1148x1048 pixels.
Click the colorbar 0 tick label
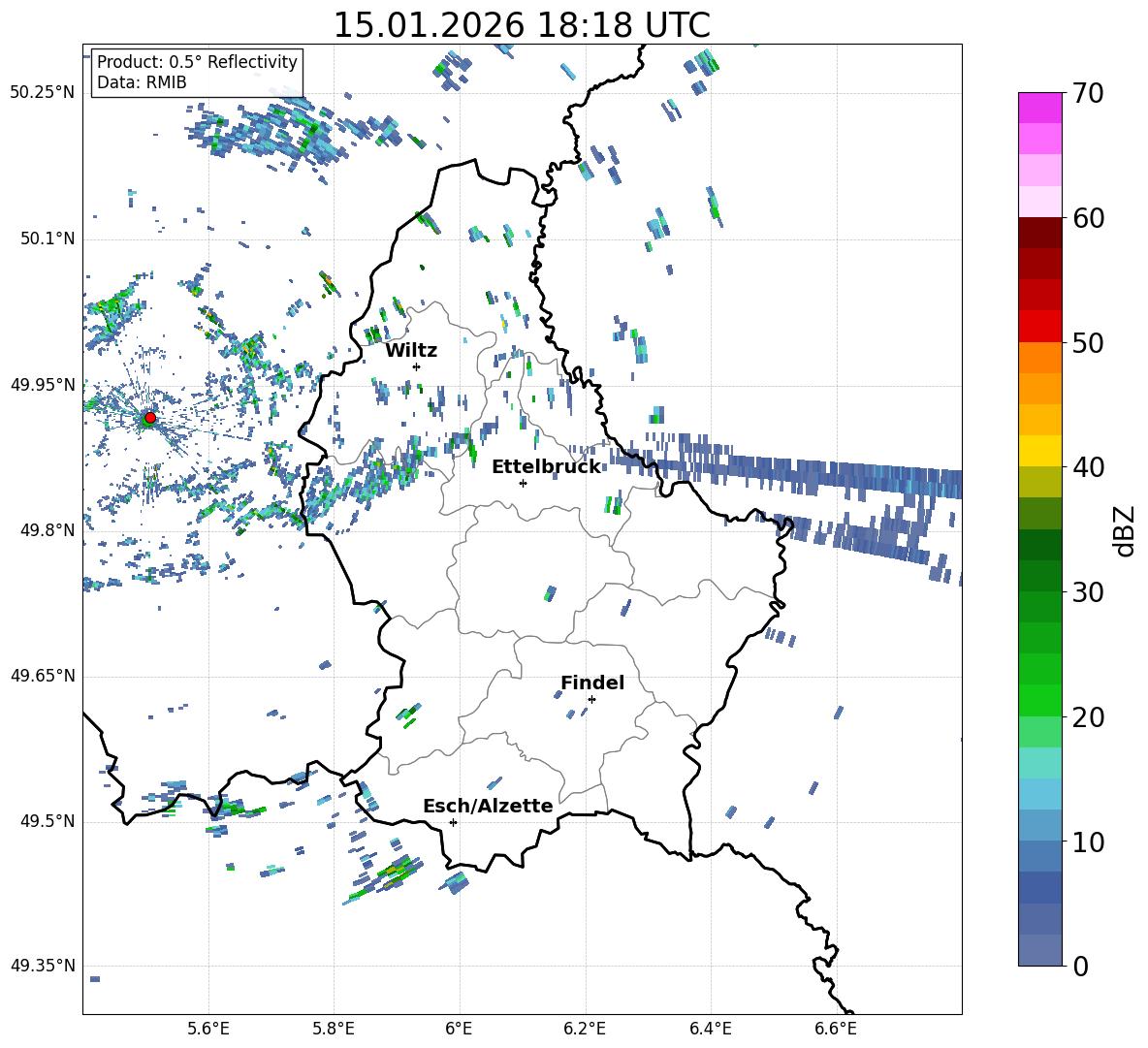(x=1081, y=966)
